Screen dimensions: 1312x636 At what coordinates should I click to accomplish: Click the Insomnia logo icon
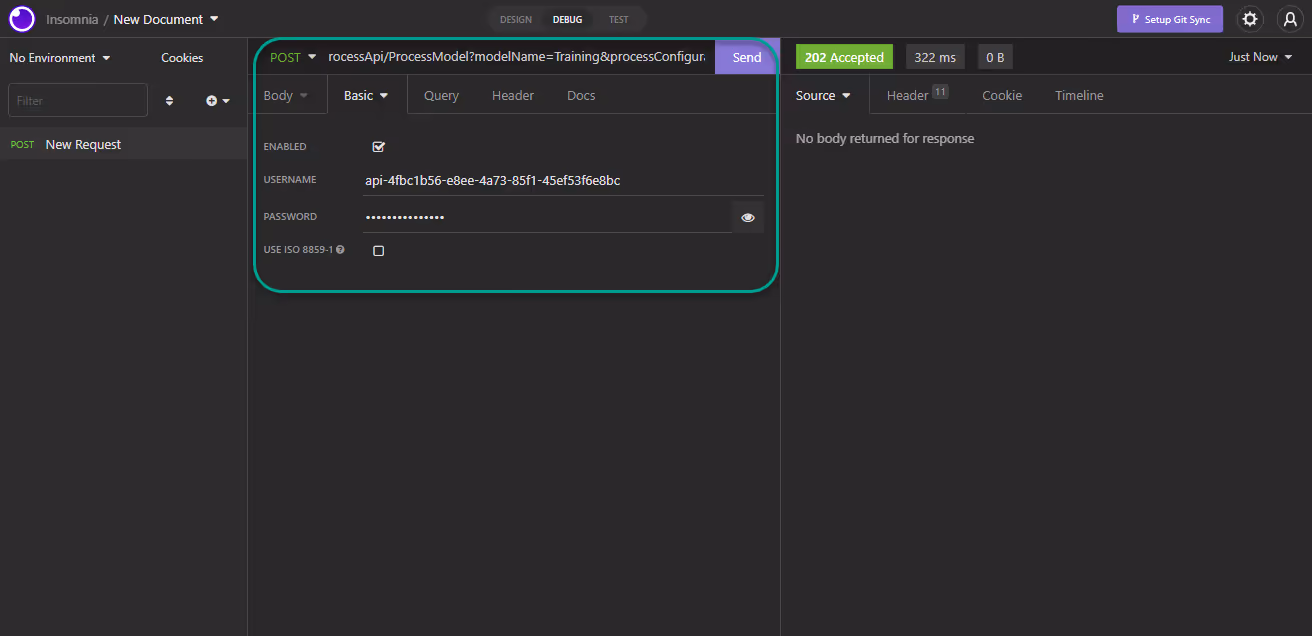tap(22, 19)
